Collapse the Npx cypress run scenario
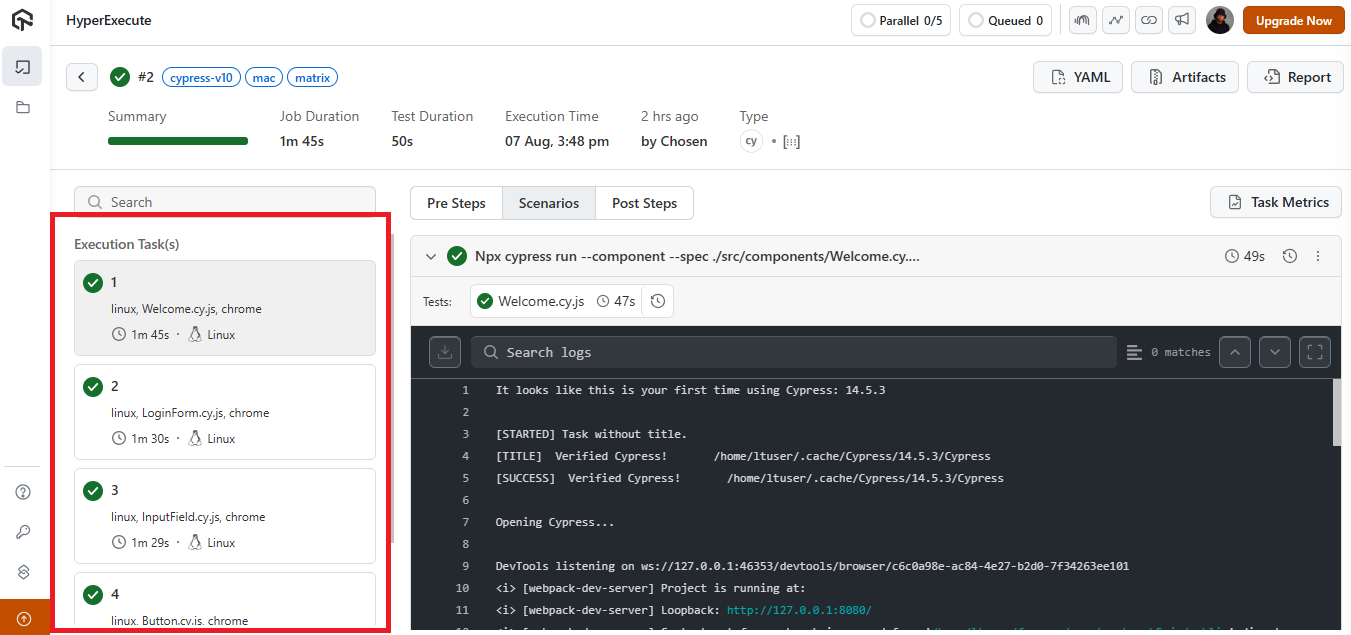The height and width of the screenshot is (635, 1351). pyautogui.click(x=431, y=256)
